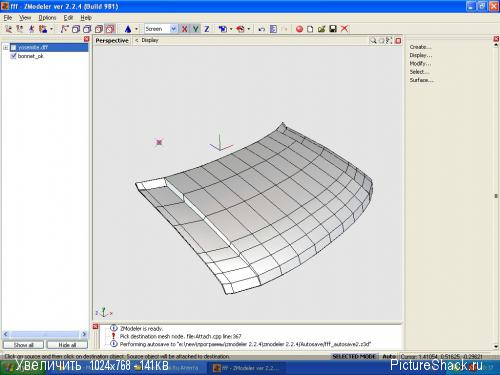The width and height of the screenshot is (500, 375).
Task: Toggle the green Y axis constraint
Action: pyautogui.click(x=196, y=29)
